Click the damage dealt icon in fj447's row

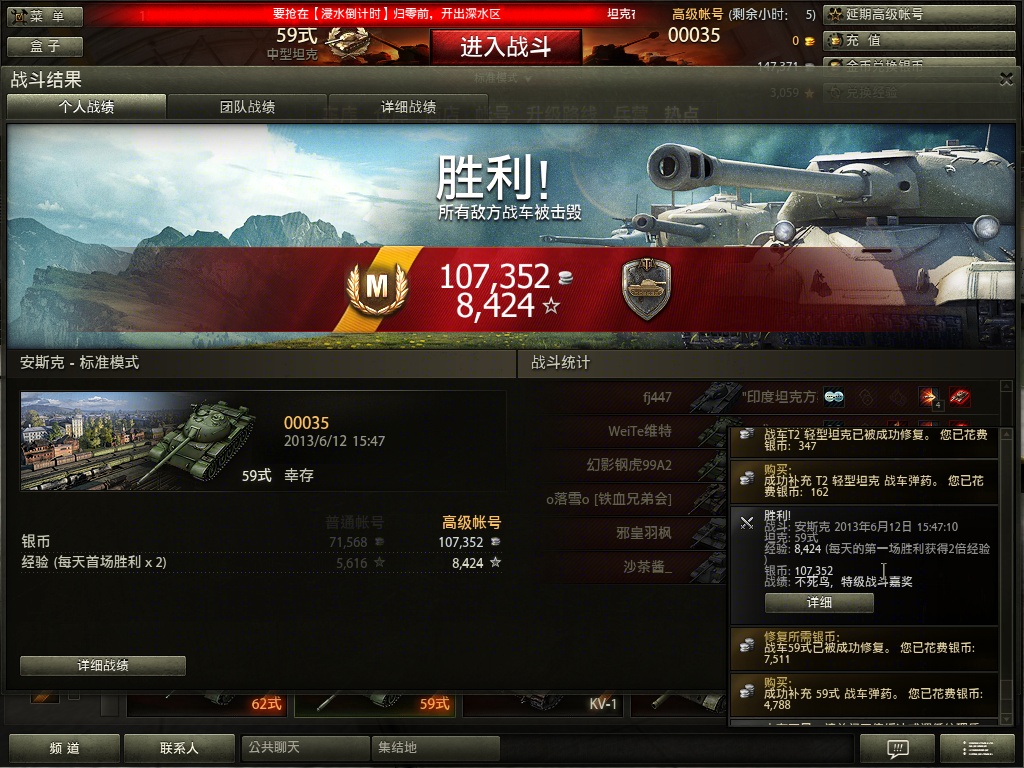coord(929,396)
